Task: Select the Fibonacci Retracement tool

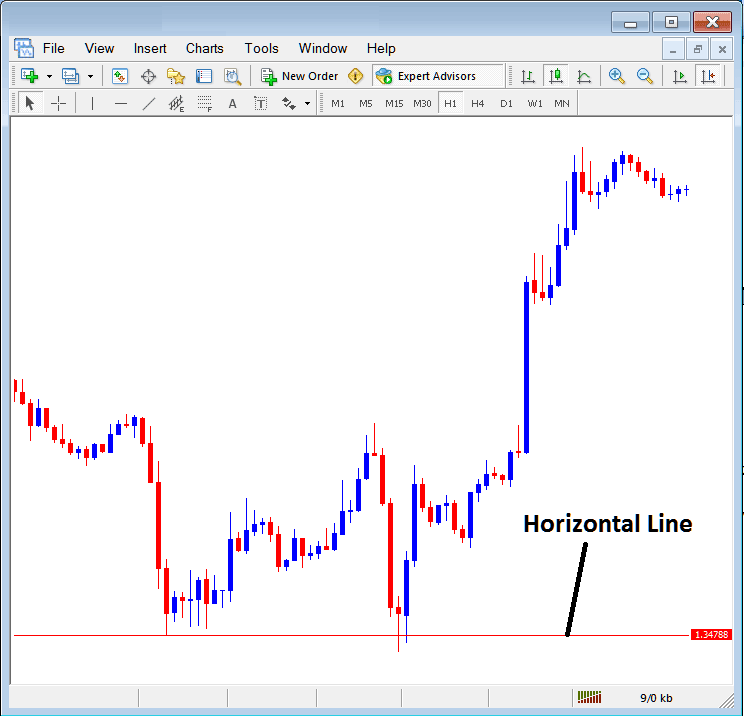Action: pyautogui.click(x=205, y=103)
